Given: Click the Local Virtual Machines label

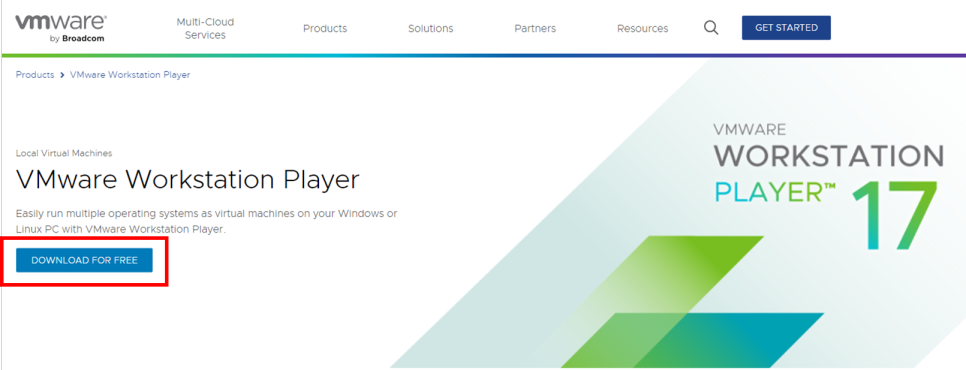Looking at the screenshot, I should point(64,153).
